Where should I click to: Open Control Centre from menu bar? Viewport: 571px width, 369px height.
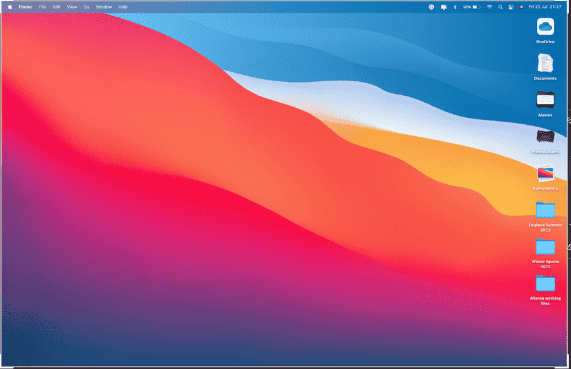[x=511, y=7]
